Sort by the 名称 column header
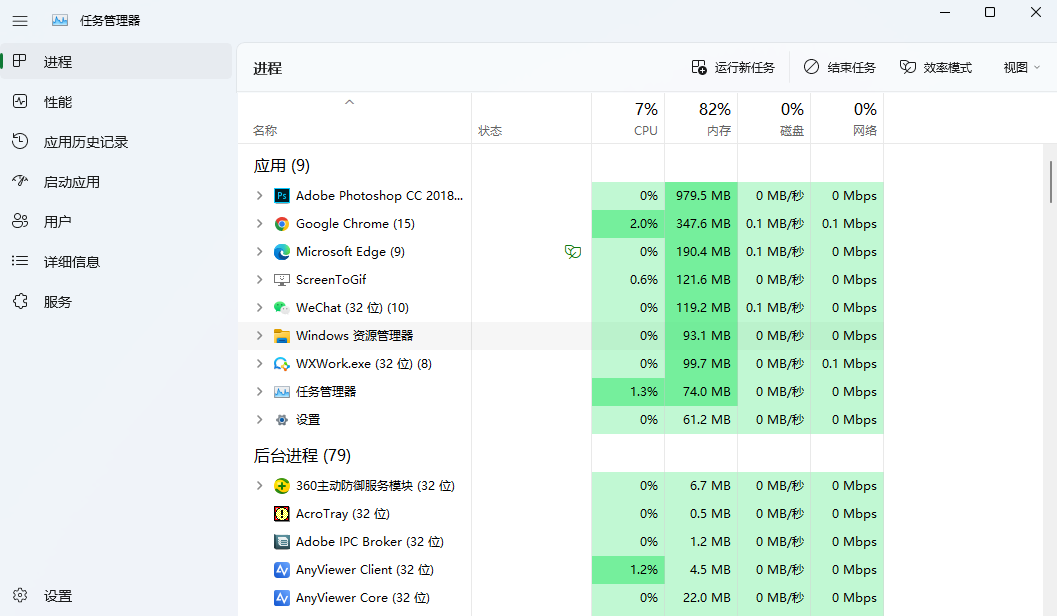1057x616 pixels. point(355,118)
